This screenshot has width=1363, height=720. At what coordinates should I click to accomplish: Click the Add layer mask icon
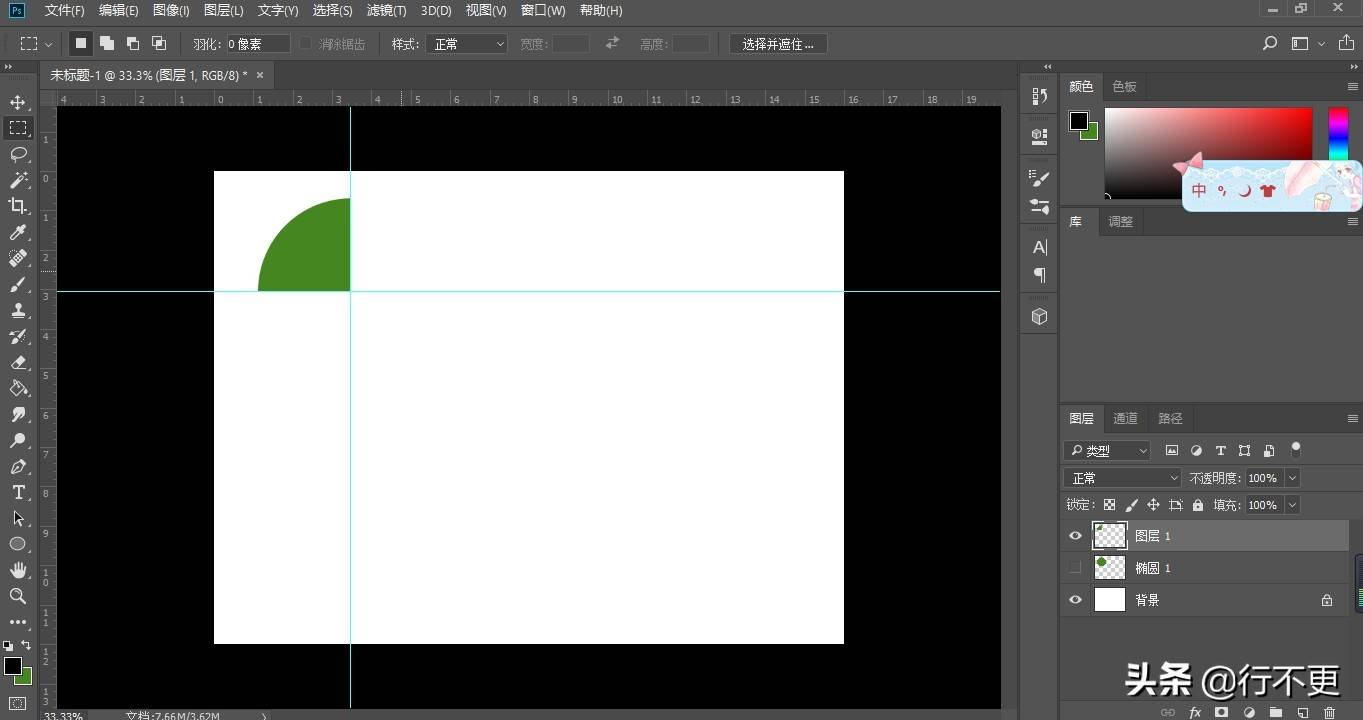1222,712
